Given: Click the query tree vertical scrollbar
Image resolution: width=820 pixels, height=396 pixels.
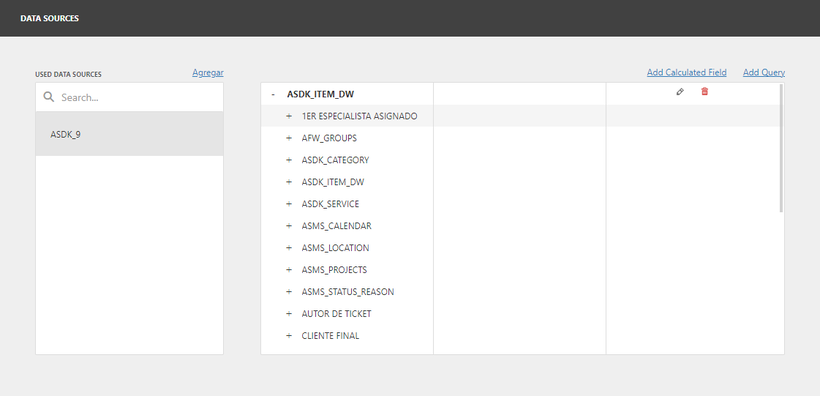Looking at the screenshot, I should [x=781, y=148].
